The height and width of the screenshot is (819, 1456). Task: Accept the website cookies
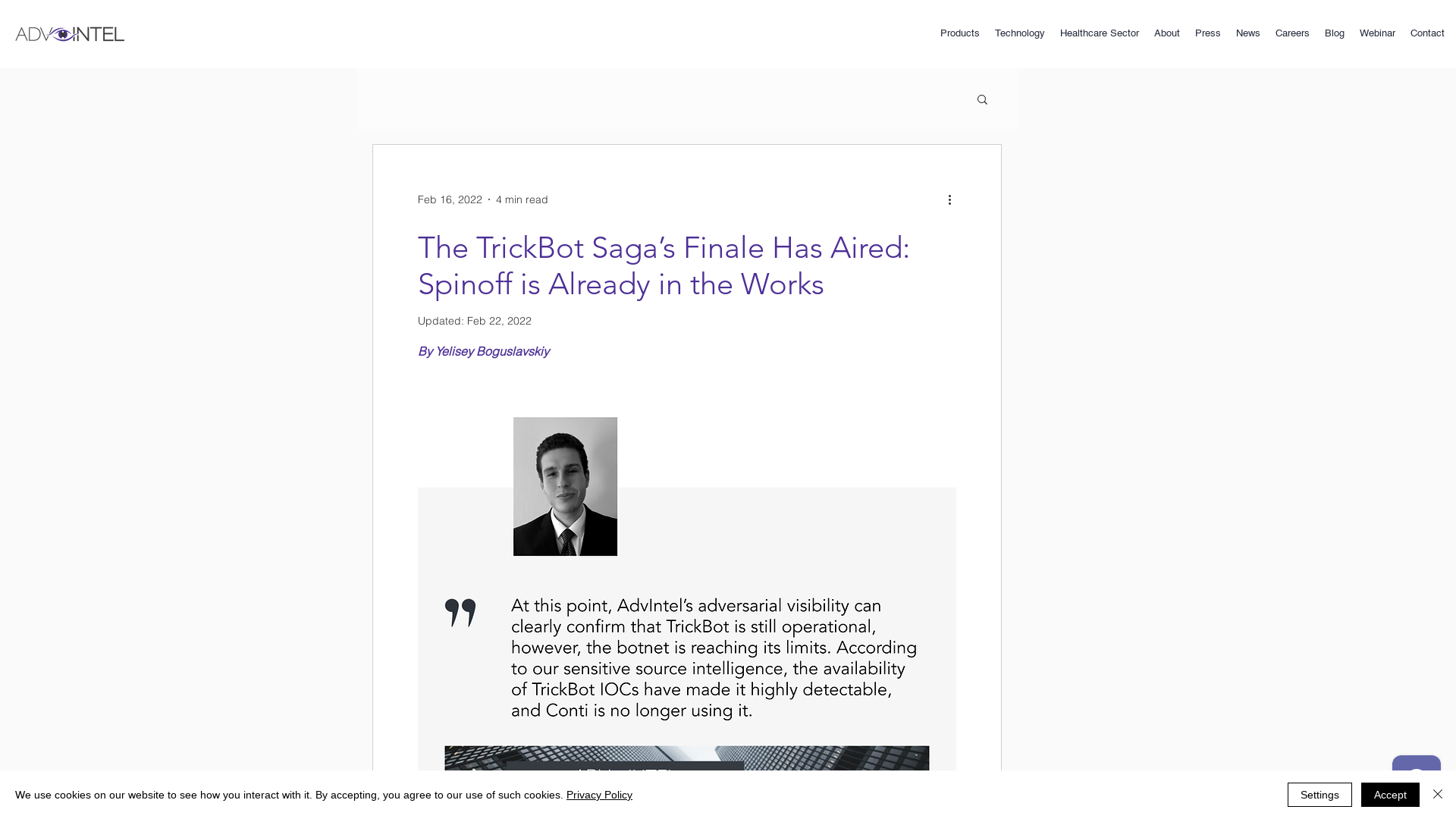[1390, 795]
